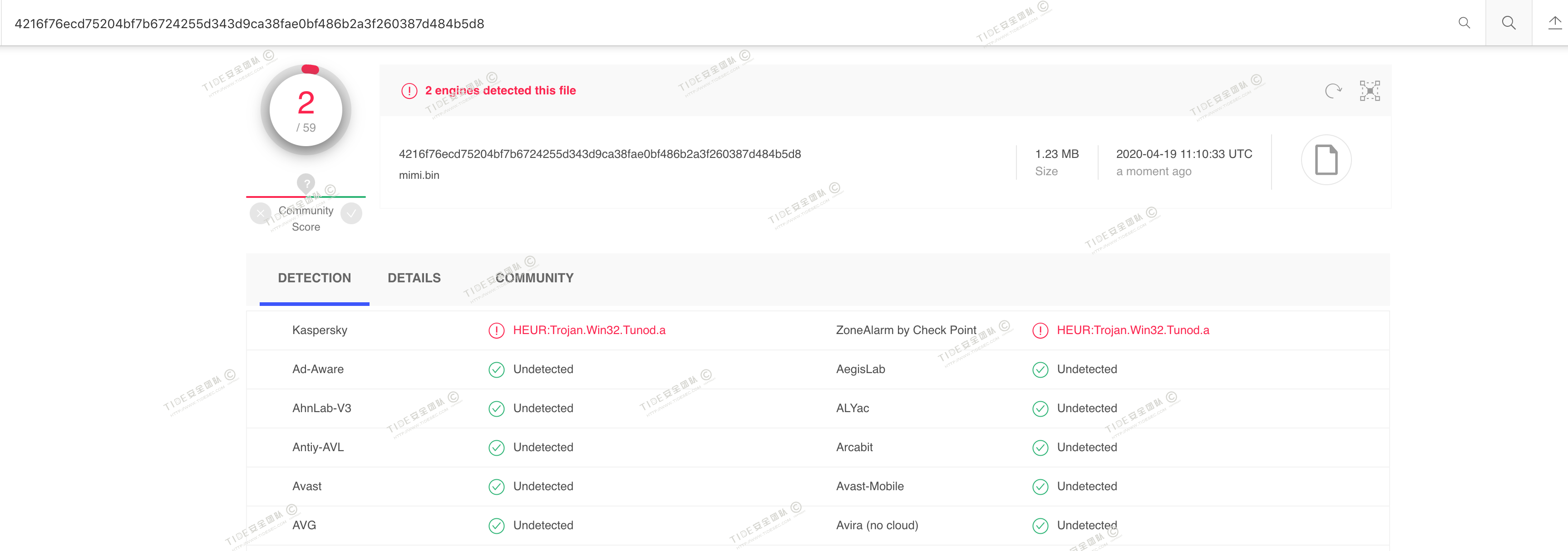This screenshot has width=1568, height=551.
Task: Open the similar files graph icon
Action: click(1370, 91)
